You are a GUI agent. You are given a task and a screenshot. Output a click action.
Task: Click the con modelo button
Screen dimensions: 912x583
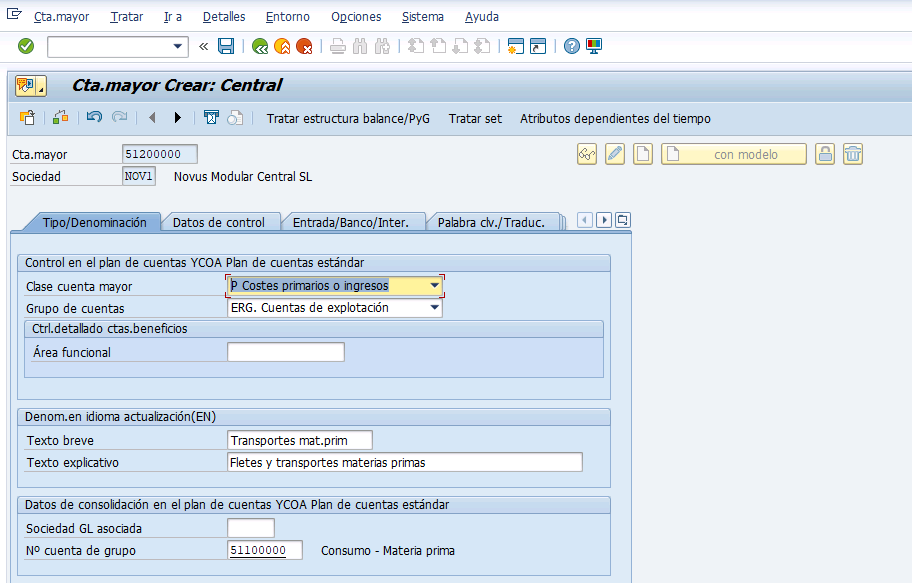734,154
